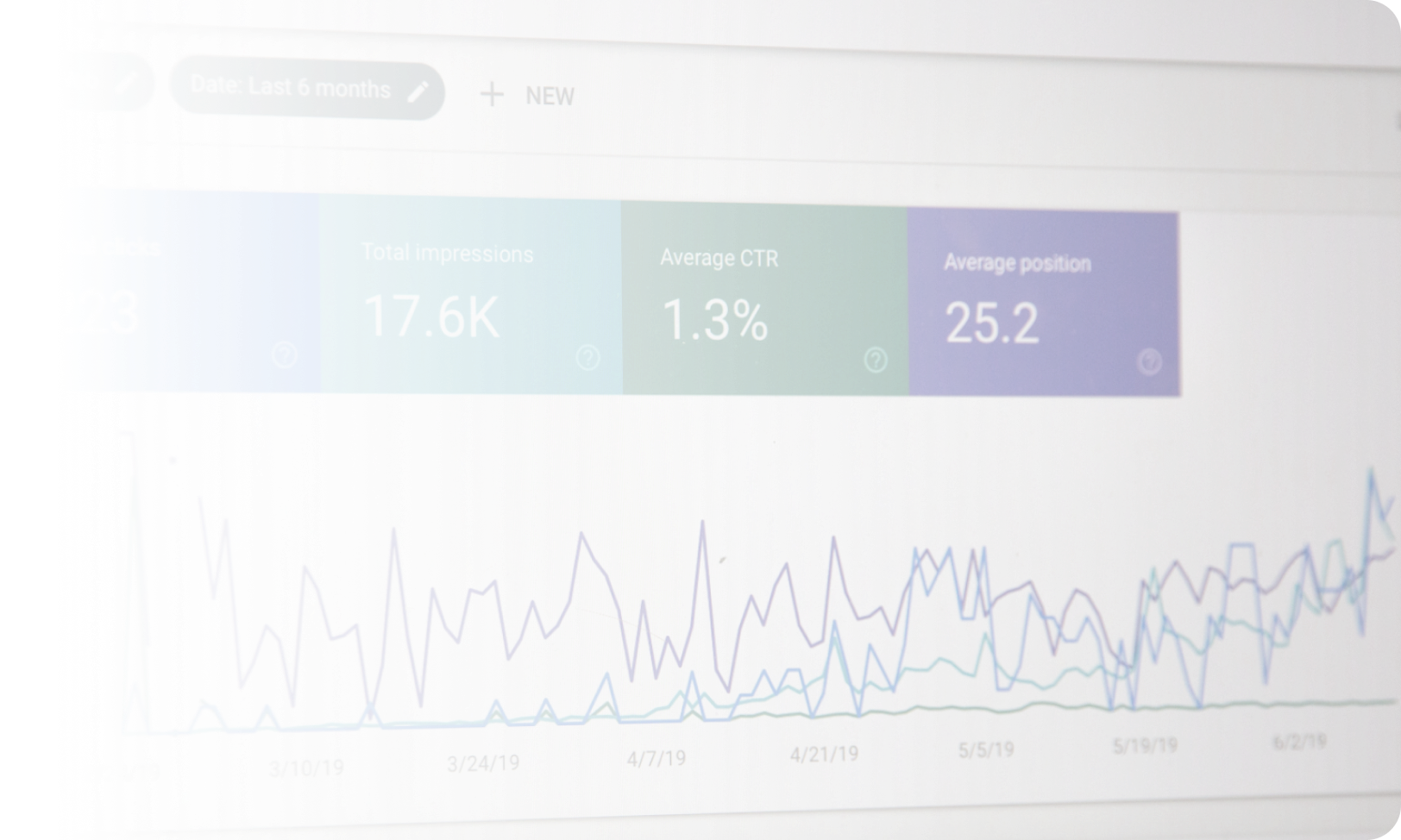Screen dimensions: 1401x840
Task: Click the 6/2/19 axis date label
Action: (x=1299, y=742)
